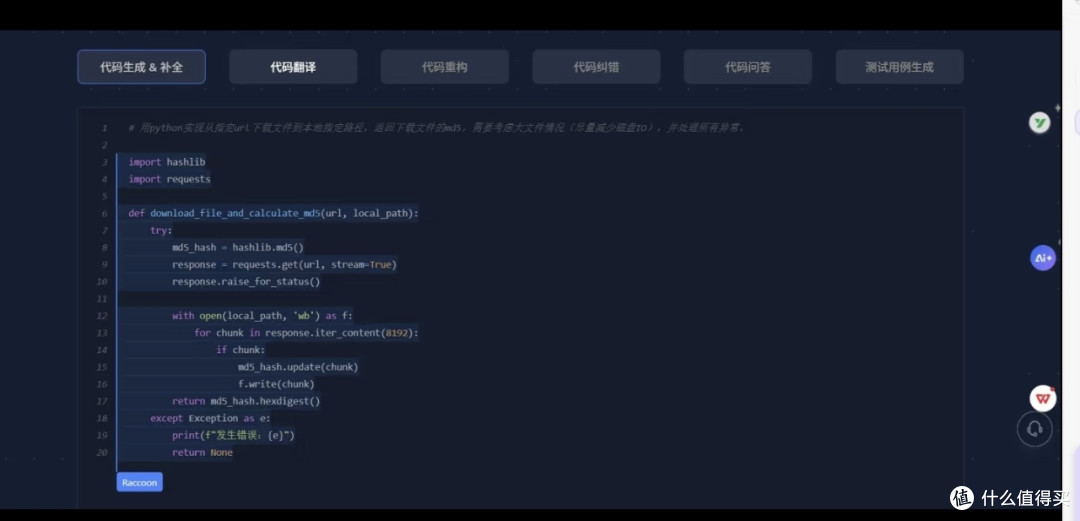Viewport: 1080px width, 521px height.
Task: Click the response.raise_for_status() line
Action: pos(246,281)
